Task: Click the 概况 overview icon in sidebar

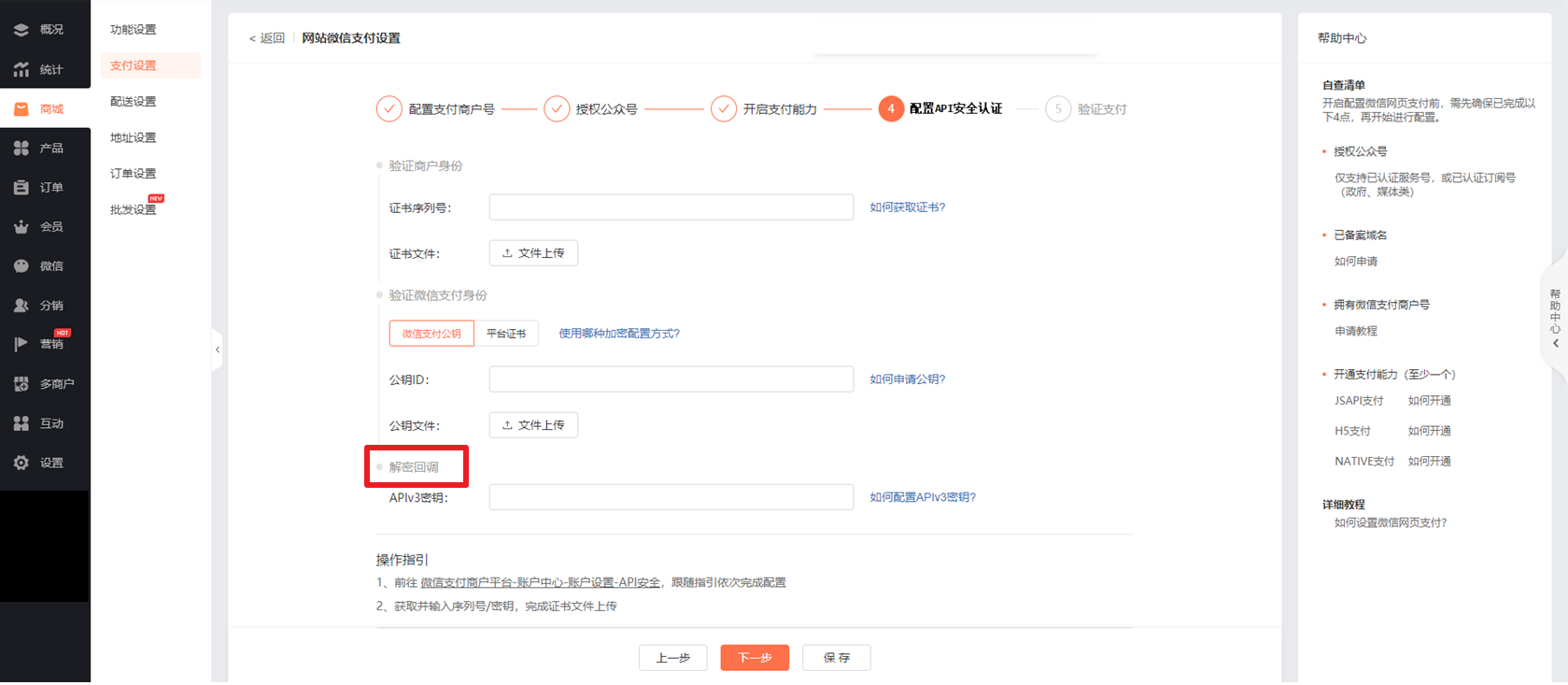Action: coord(21,30)
